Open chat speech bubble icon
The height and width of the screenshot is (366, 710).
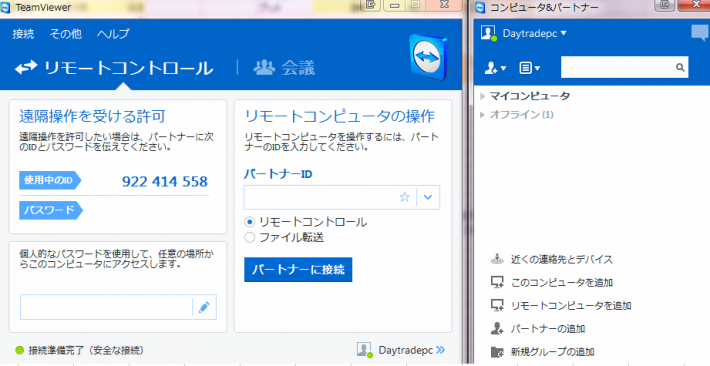point(700,33)
